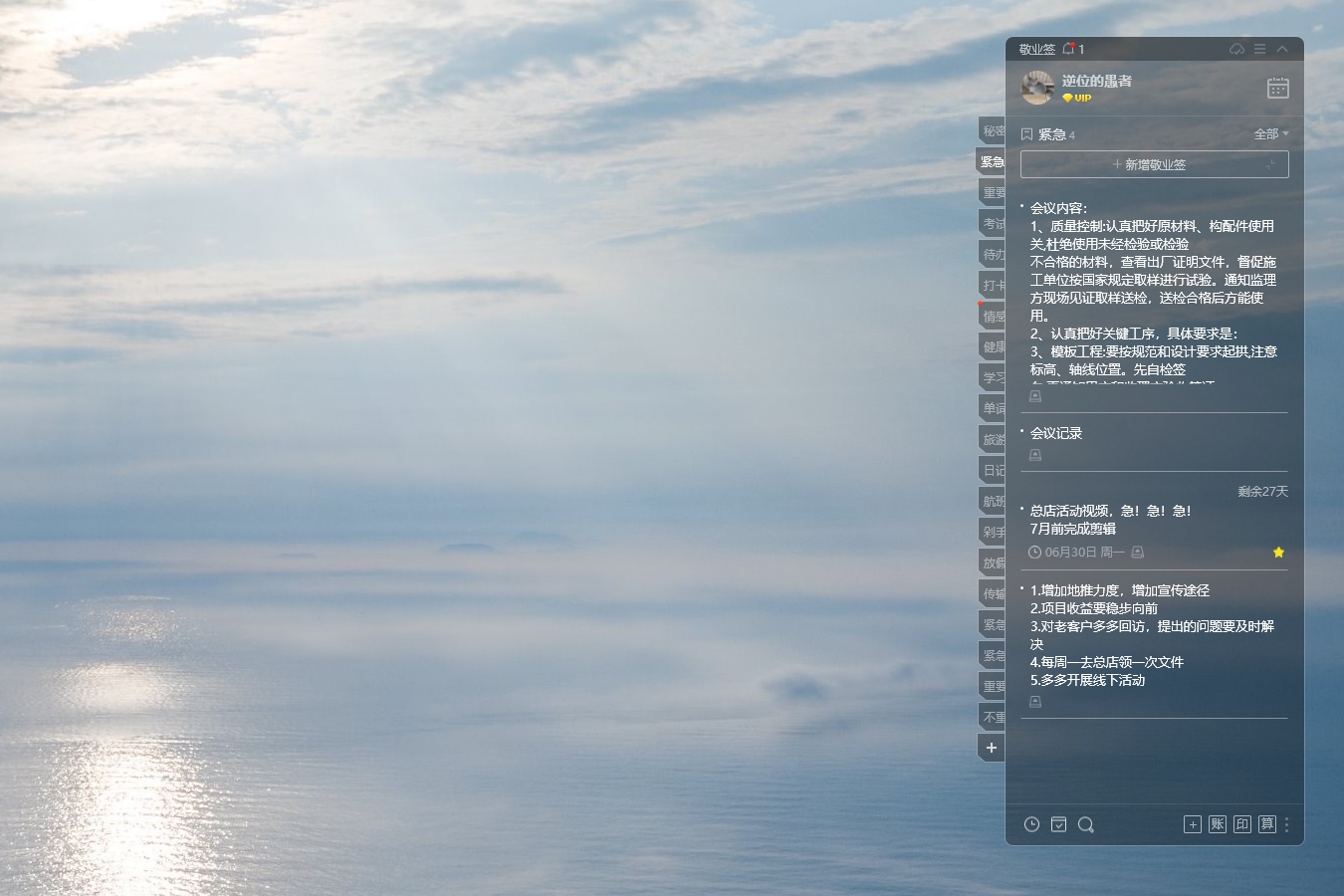
Task: Add a new category with the plus tab
Action: (x=992, y=748)
